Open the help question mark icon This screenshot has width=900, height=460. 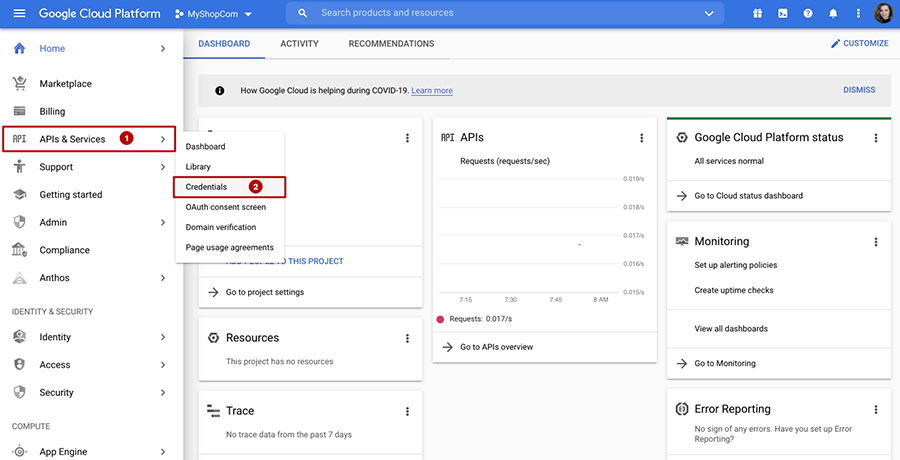coord(808,13)
